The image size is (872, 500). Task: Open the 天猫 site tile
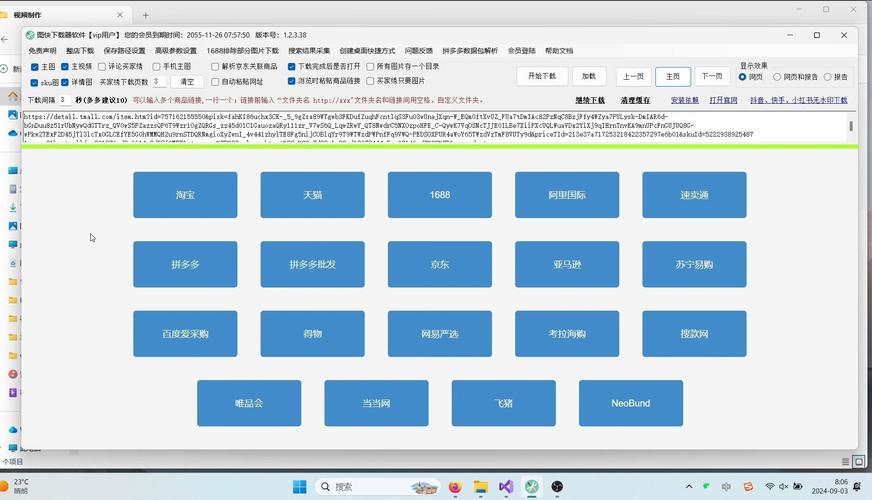(x=313, y=195)
